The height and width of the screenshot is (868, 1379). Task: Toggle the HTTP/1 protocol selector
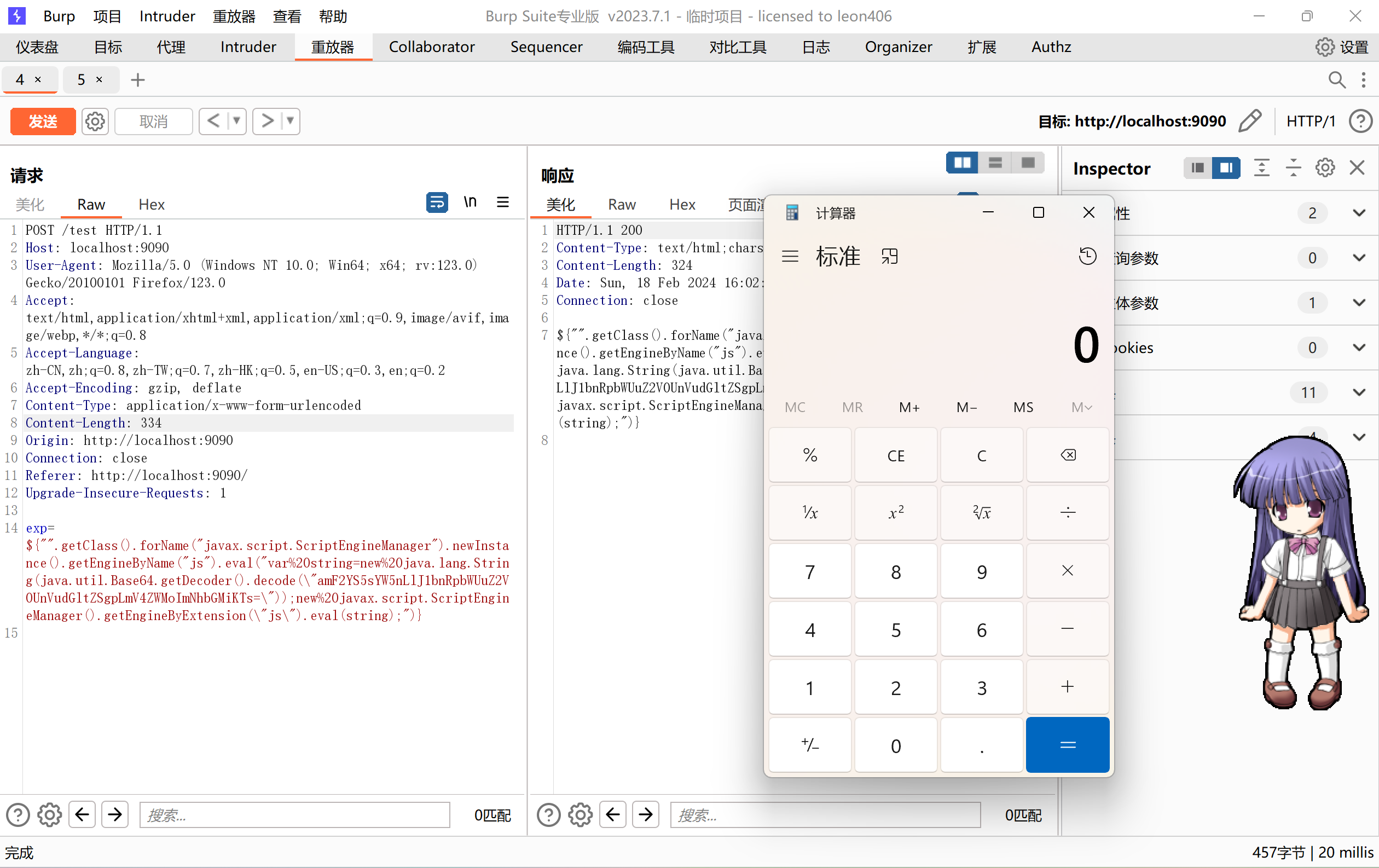coord(1311,121)
